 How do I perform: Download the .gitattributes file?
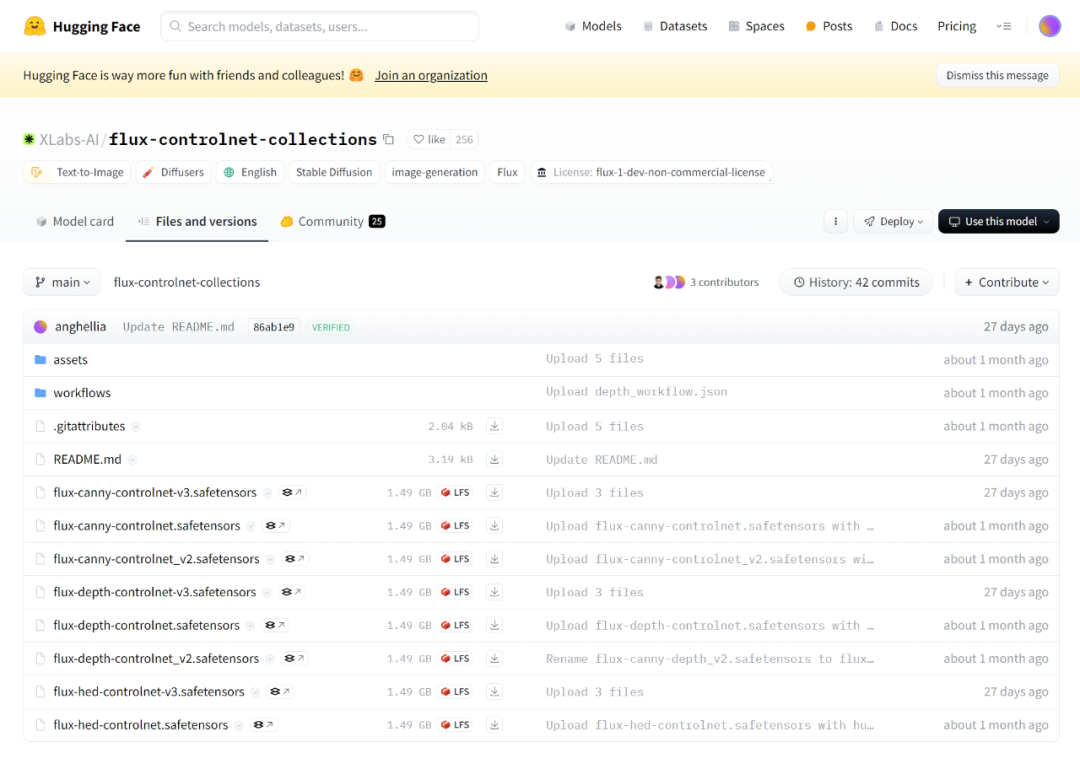[x=495, y=426]
